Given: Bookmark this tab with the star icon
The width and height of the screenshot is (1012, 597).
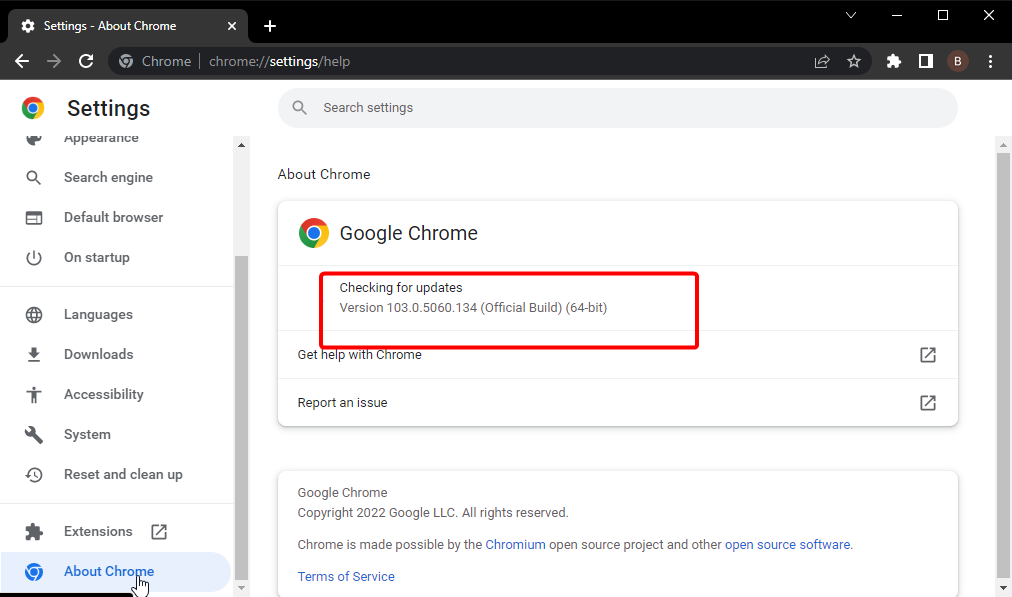Looking at the screenshot, I should coord(854,61).
